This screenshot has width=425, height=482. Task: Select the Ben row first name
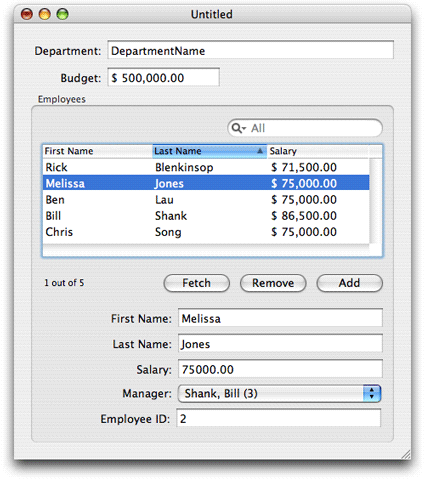(55, 200)
